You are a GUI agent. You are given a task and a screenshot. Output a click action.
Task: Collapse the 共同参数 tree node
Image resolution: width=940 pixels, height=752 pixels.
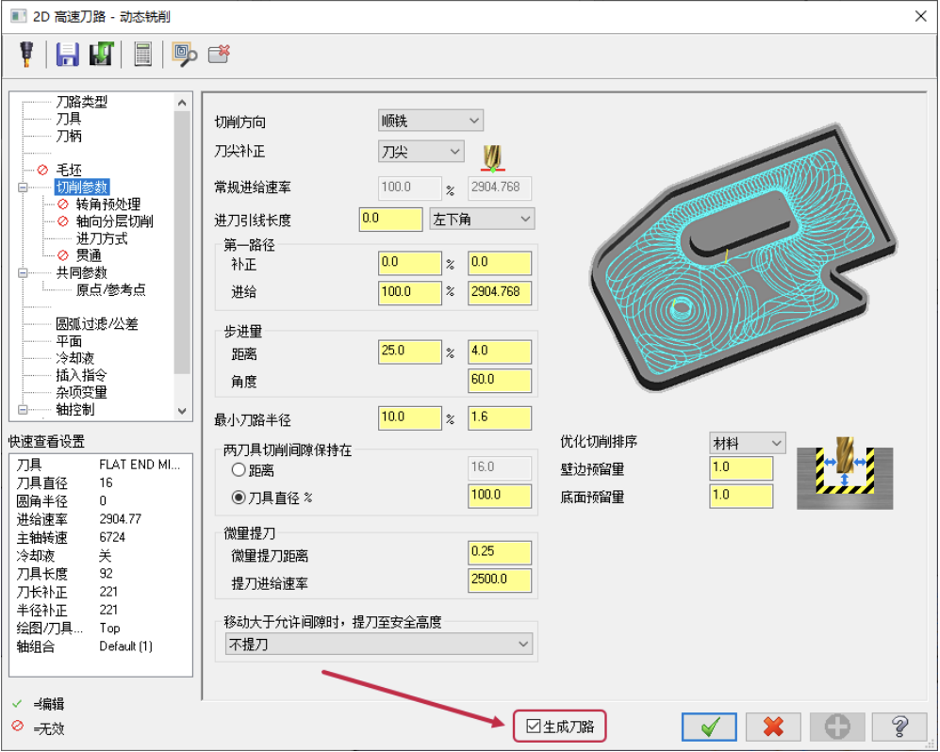tap(23, 273)
